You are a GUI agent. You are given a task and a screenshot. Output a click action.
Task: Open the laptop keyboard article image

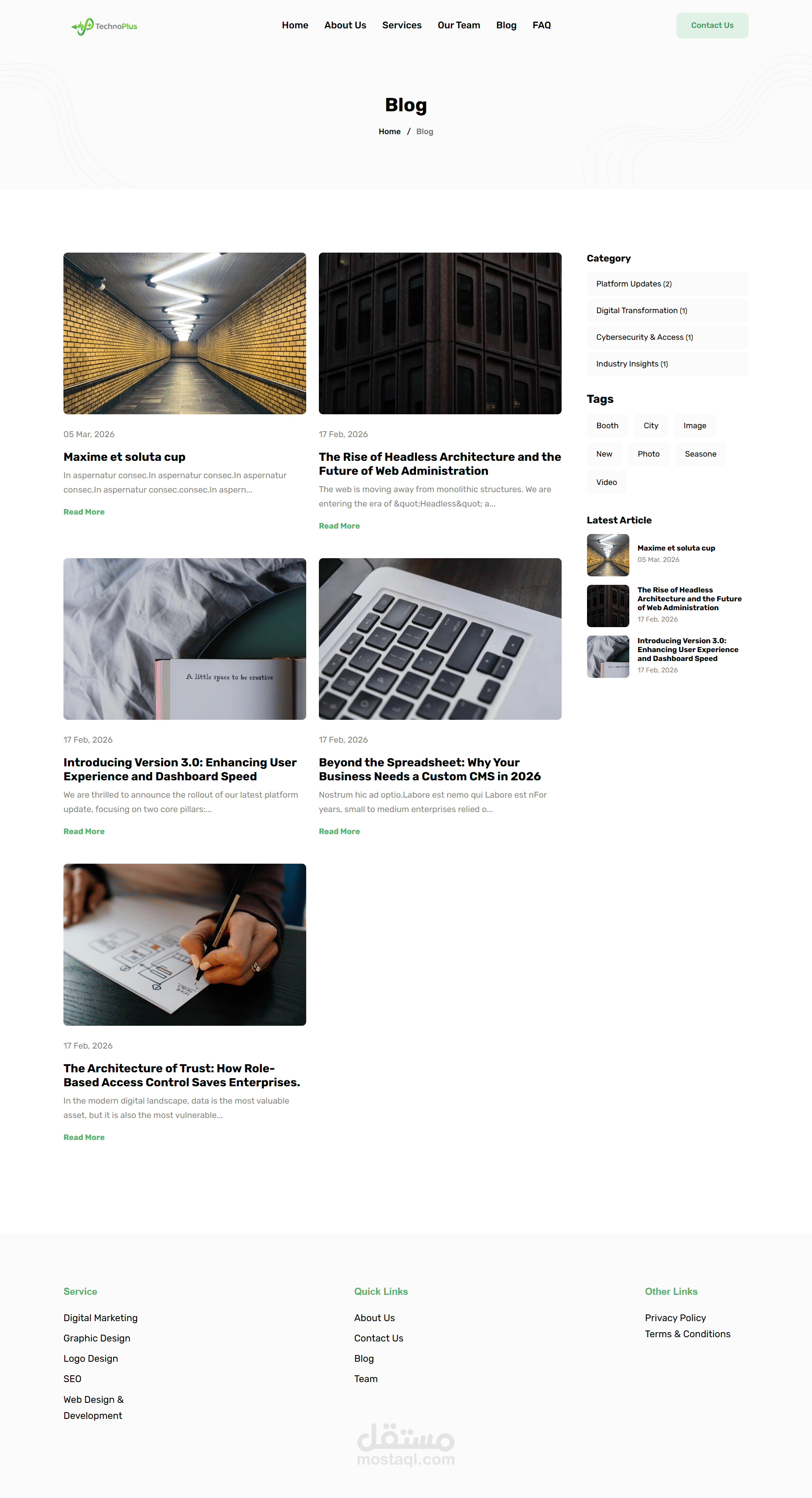(440, 639)
